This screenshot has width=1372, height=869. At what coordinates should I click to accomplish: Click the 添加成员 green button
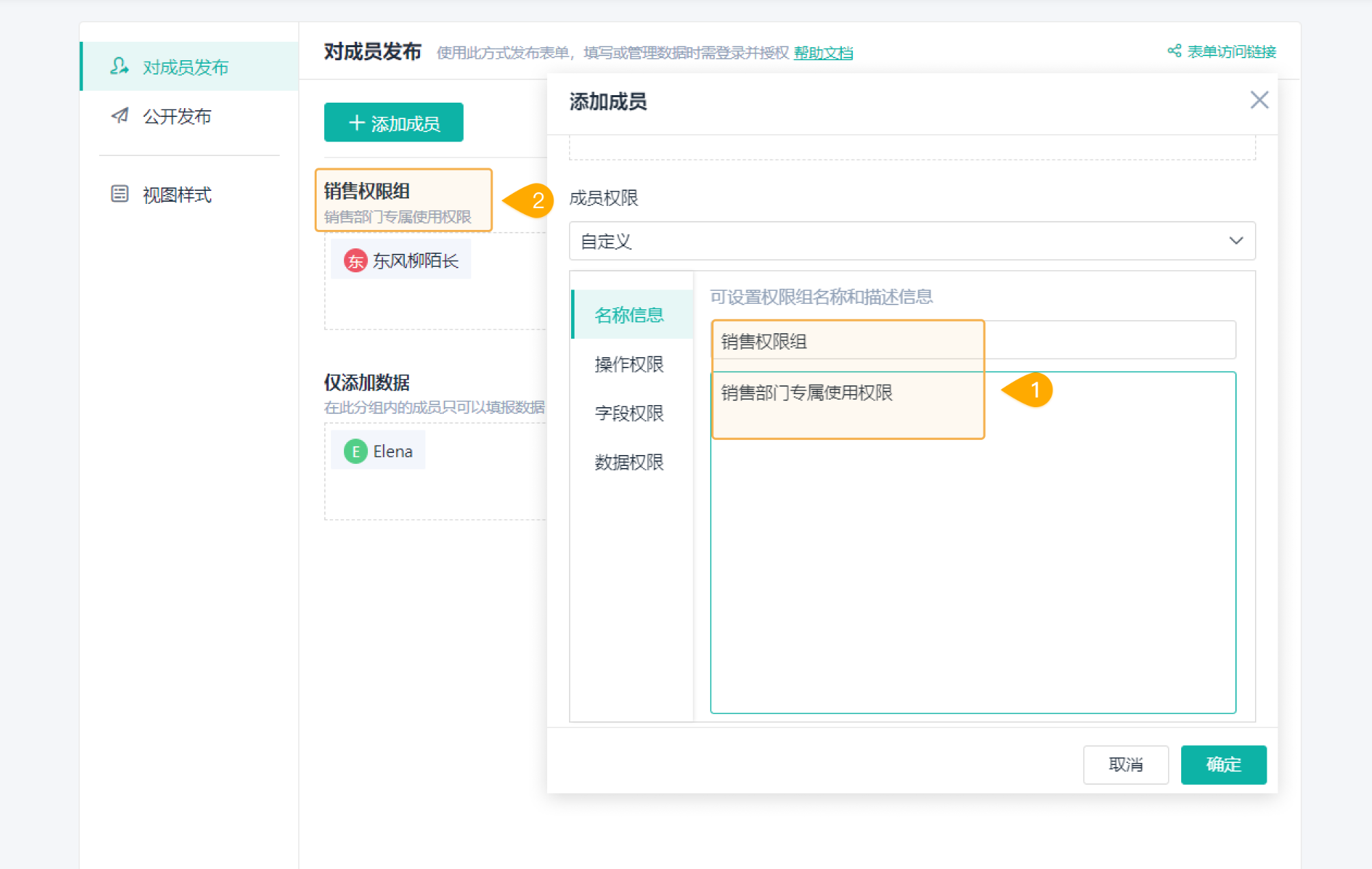(393, 122)
